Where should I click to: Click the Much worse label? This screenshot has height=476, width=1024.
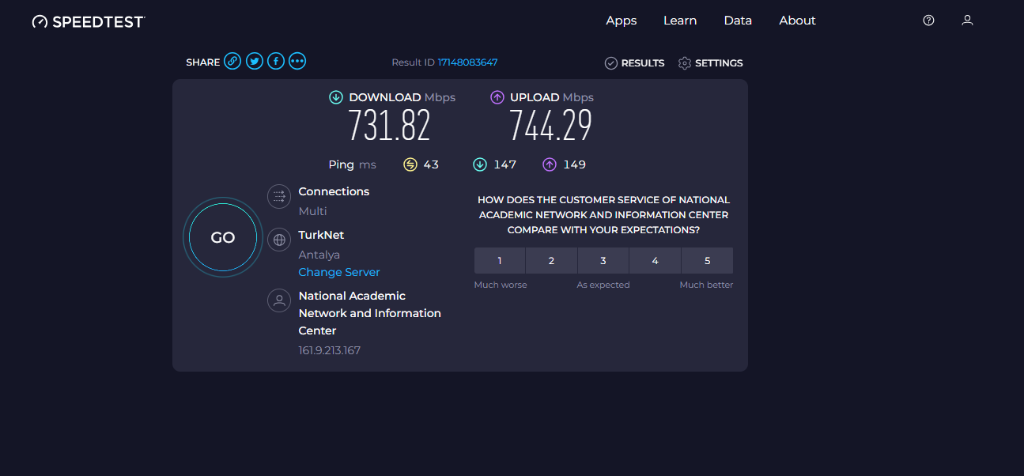(500, 285)
